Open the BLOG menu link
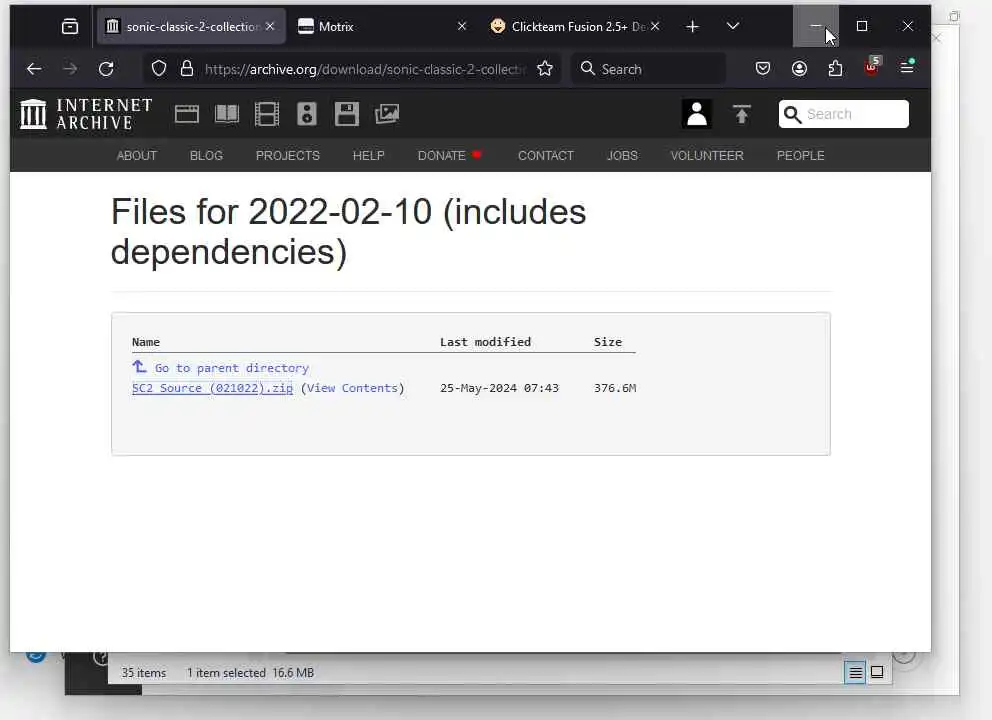992x720 pixels. (x=206, y=156)
